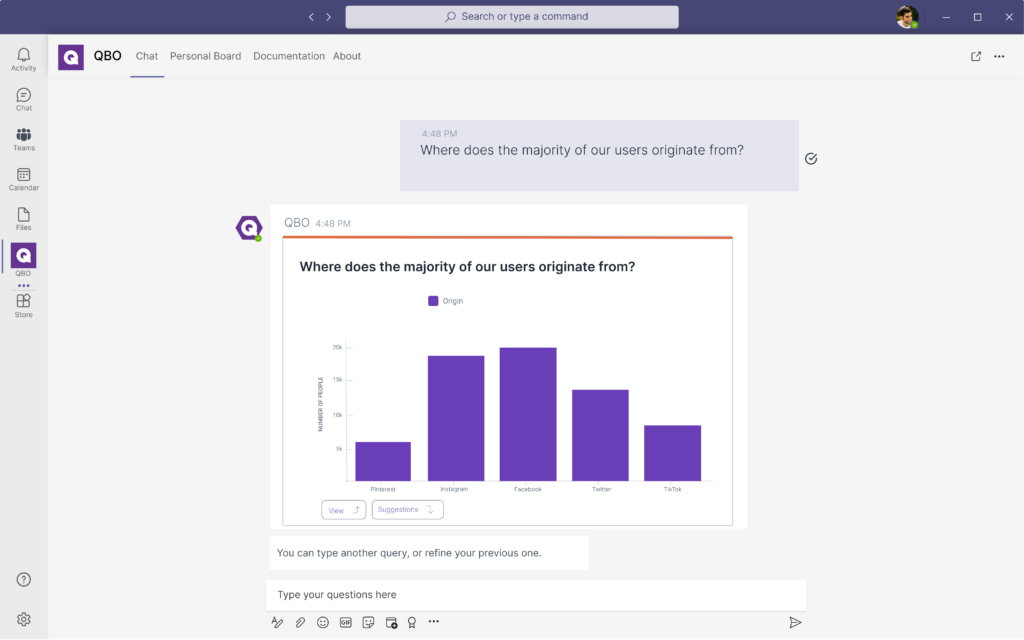The image size is (1024, 640).
Task: Send the message with the arrow icon
Action: (795, 622)
